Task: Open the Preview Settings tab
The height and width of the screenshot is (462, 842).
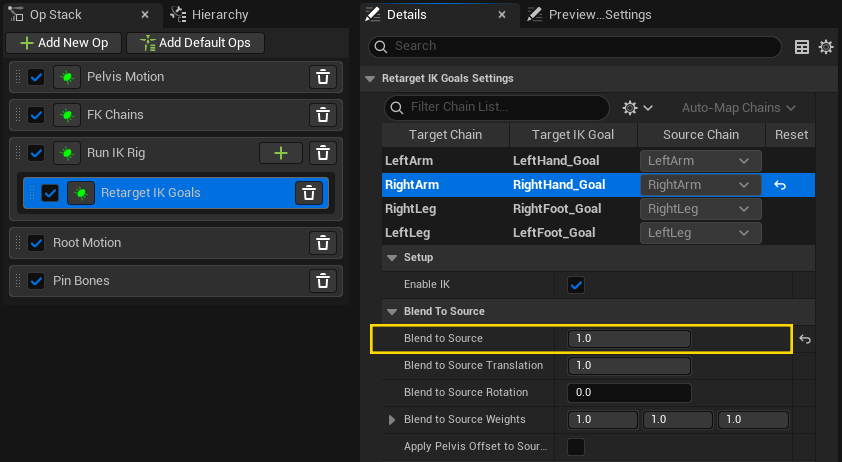Action: pyautogui.click(x=590, y=15)
